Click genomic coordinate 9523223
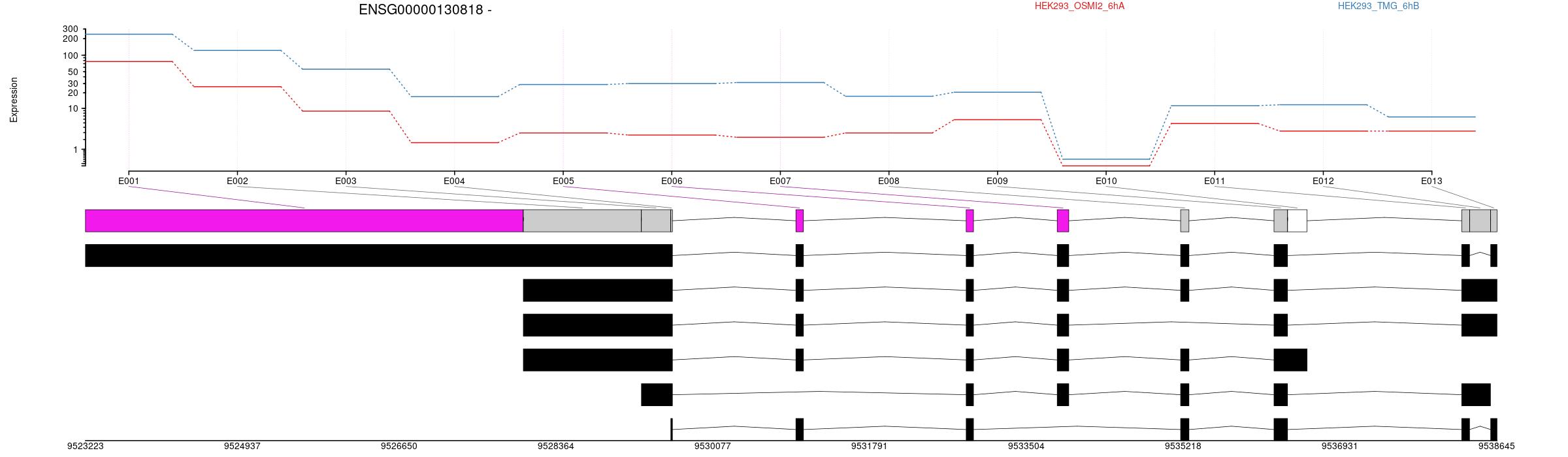 pos(86,447)
